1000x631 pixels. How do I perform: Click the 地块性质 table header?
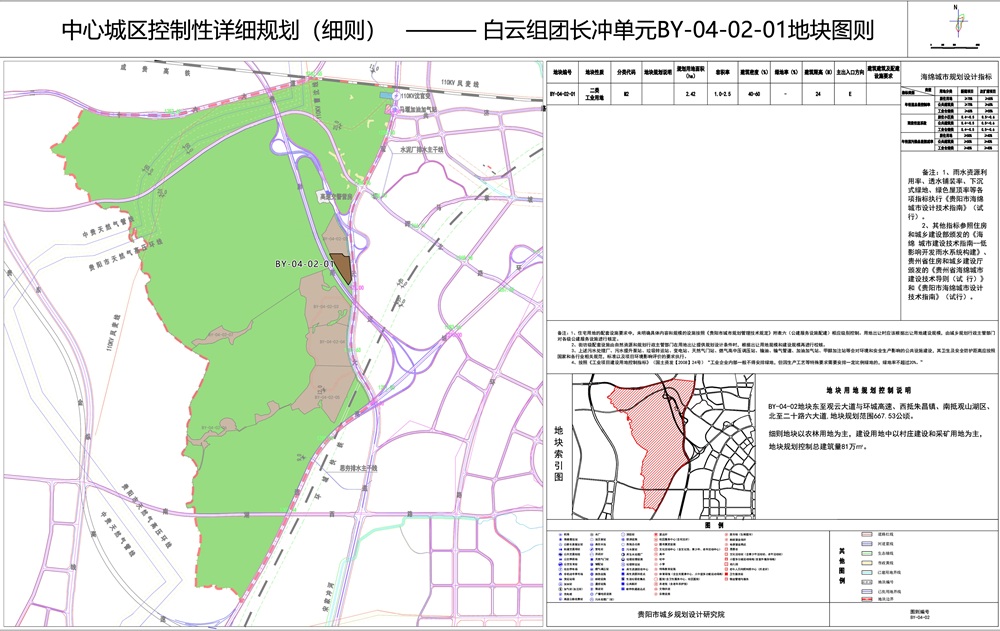coord(594,73)
